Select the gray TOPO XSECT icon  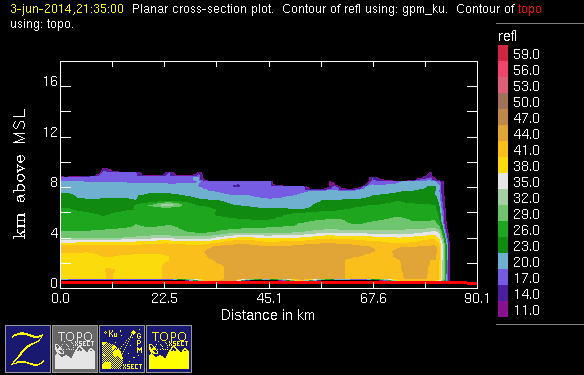click(x=75, y=349)
